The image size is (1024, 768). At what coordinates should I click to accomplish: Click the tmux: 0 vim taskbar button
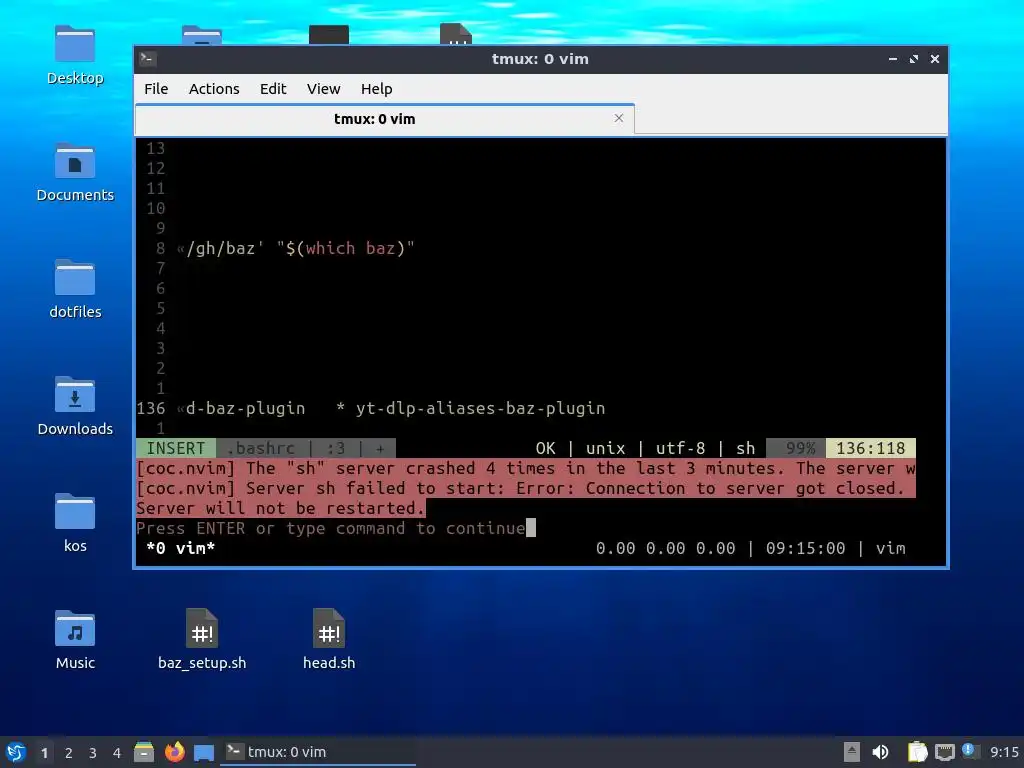tap(317, 752)
